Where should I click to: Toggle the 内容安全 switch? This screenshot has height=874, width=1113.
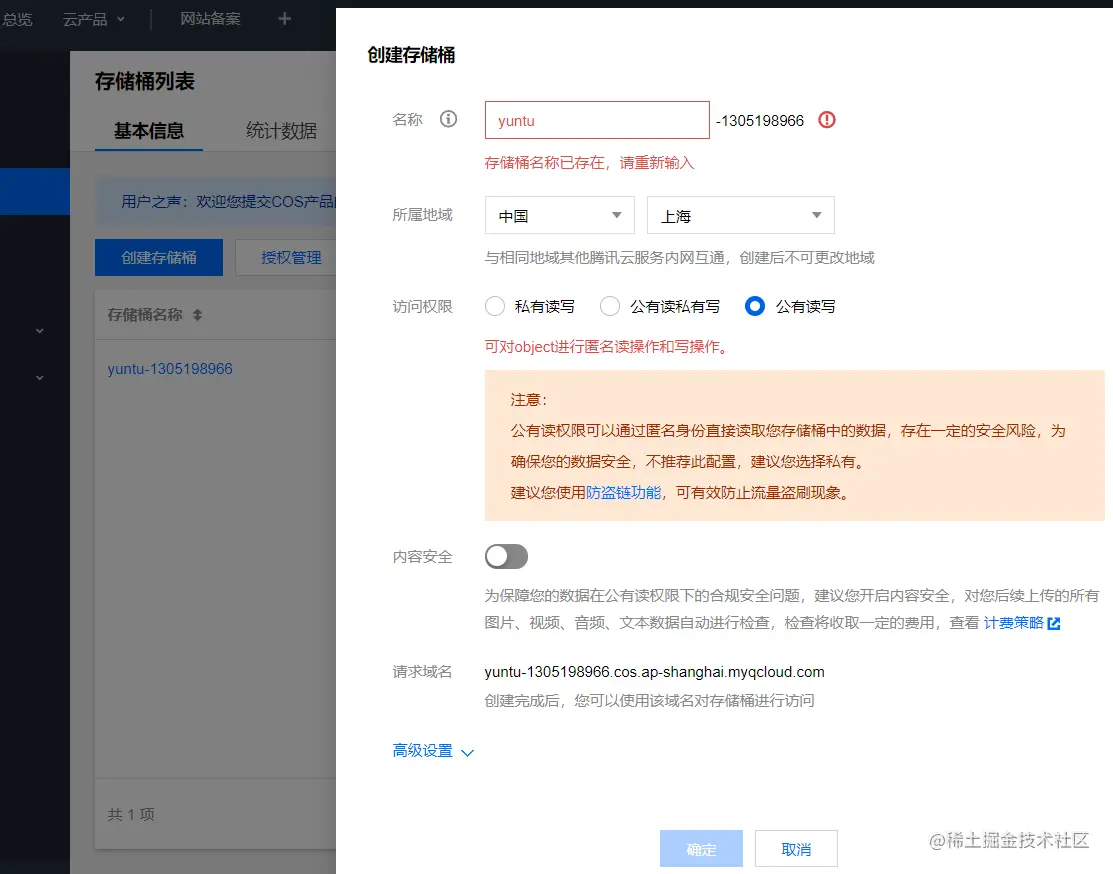coord(506,557)
